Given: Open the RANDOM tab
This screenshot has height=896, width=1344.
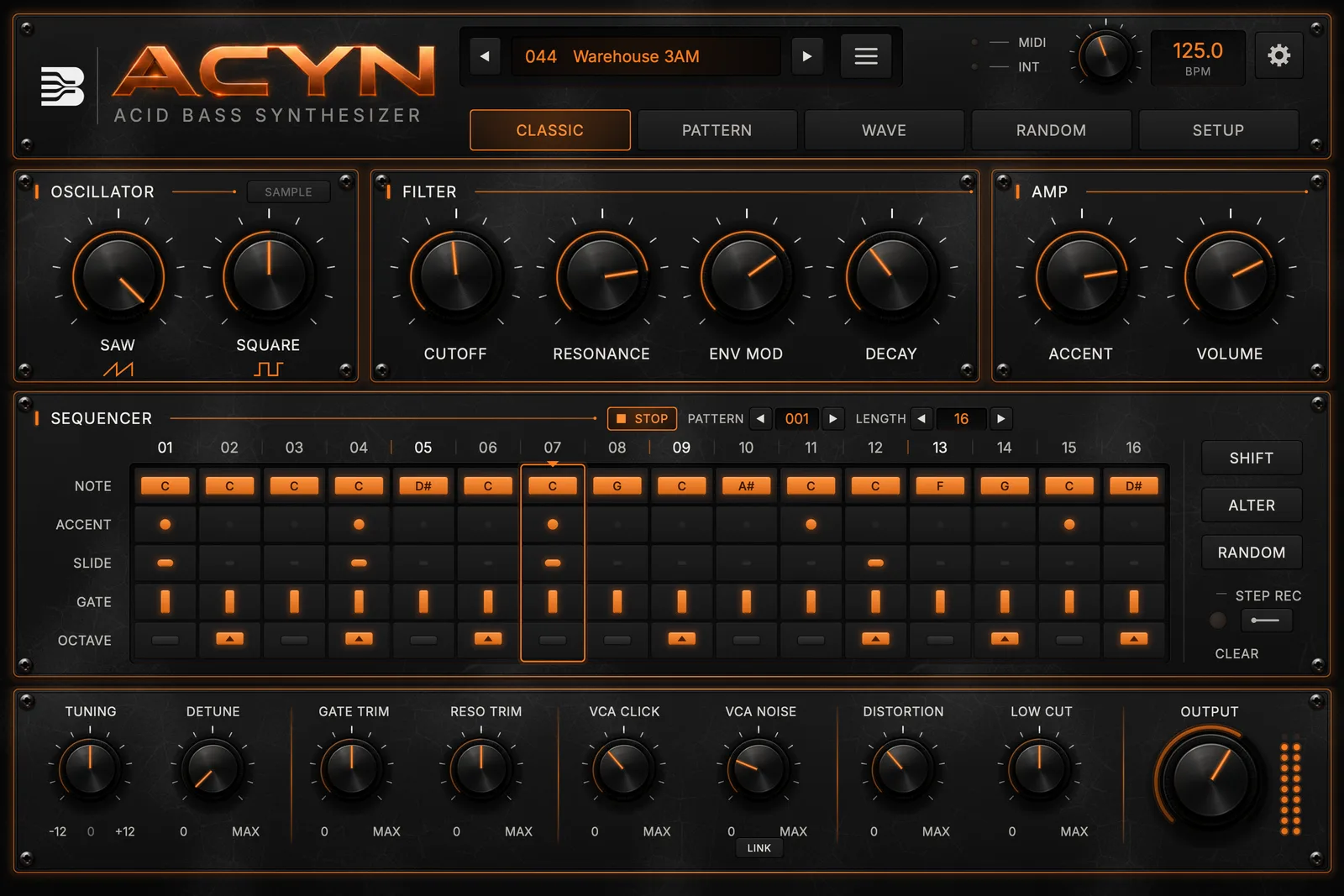Looking at the screenshot, I should click(x=1051, y=130).
